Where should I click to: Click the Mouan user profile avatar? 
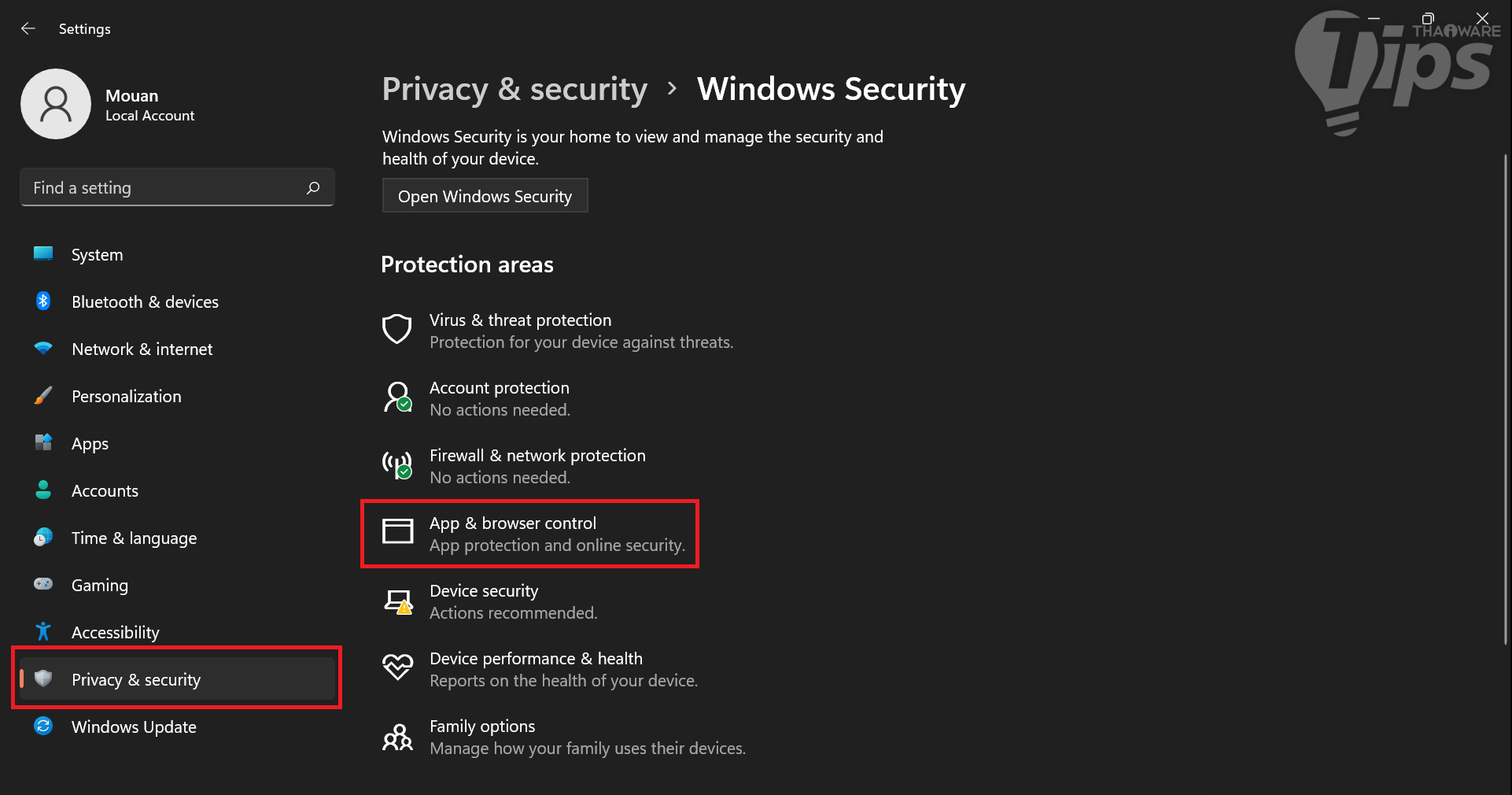coord(56,104)
